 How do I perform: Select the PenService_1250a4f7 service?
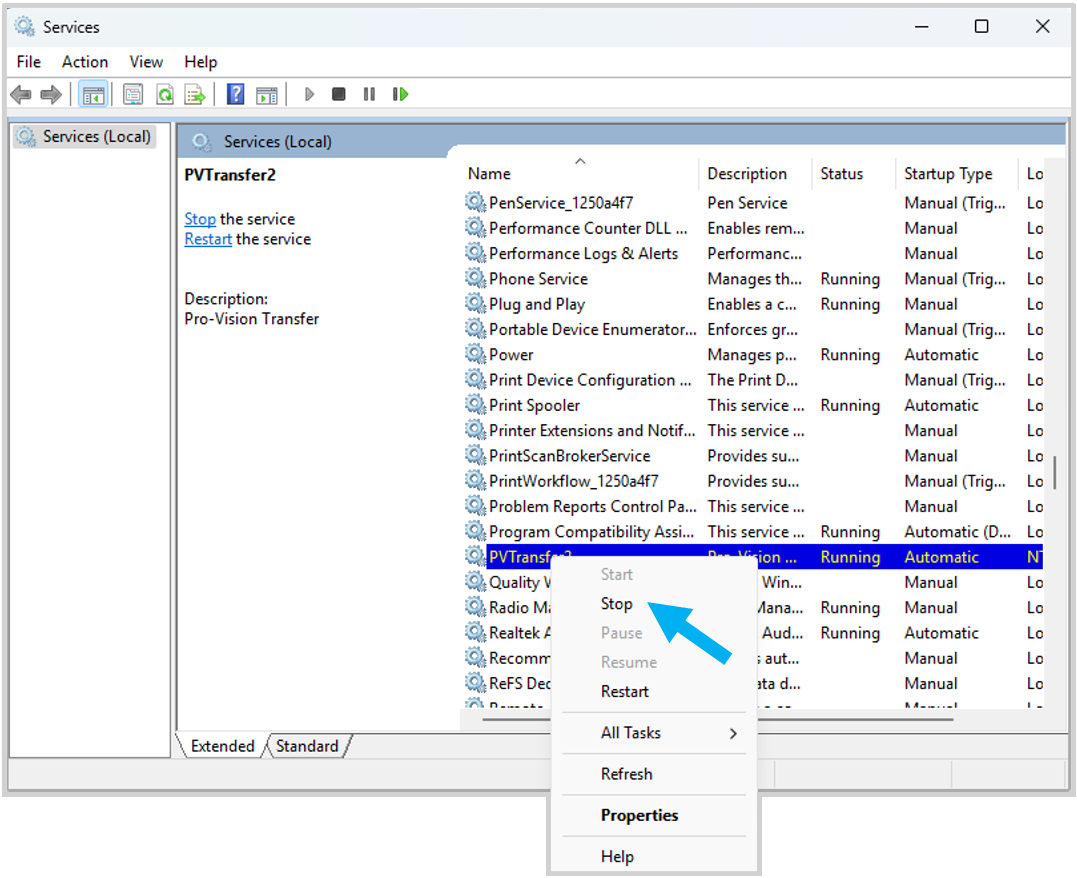tap(753, 203)
